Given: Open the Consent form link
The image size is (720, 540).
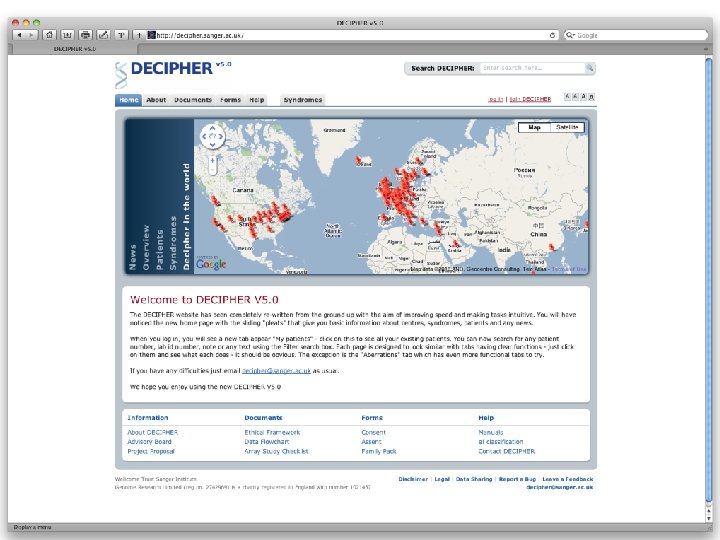Looking at the screenshot, I should [373, 433].
